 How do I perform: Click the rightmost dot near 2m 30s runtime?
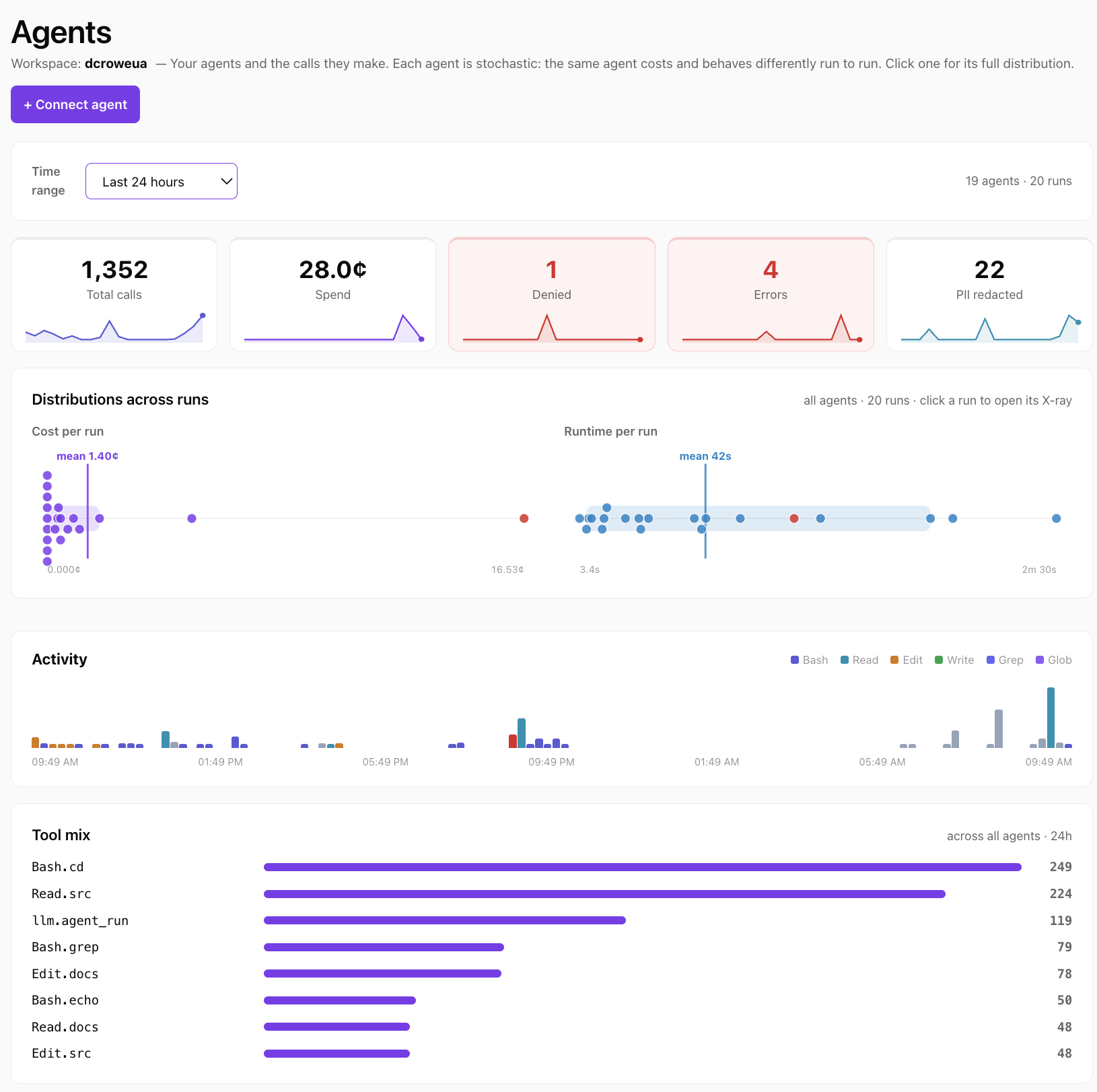[1057, 518]
